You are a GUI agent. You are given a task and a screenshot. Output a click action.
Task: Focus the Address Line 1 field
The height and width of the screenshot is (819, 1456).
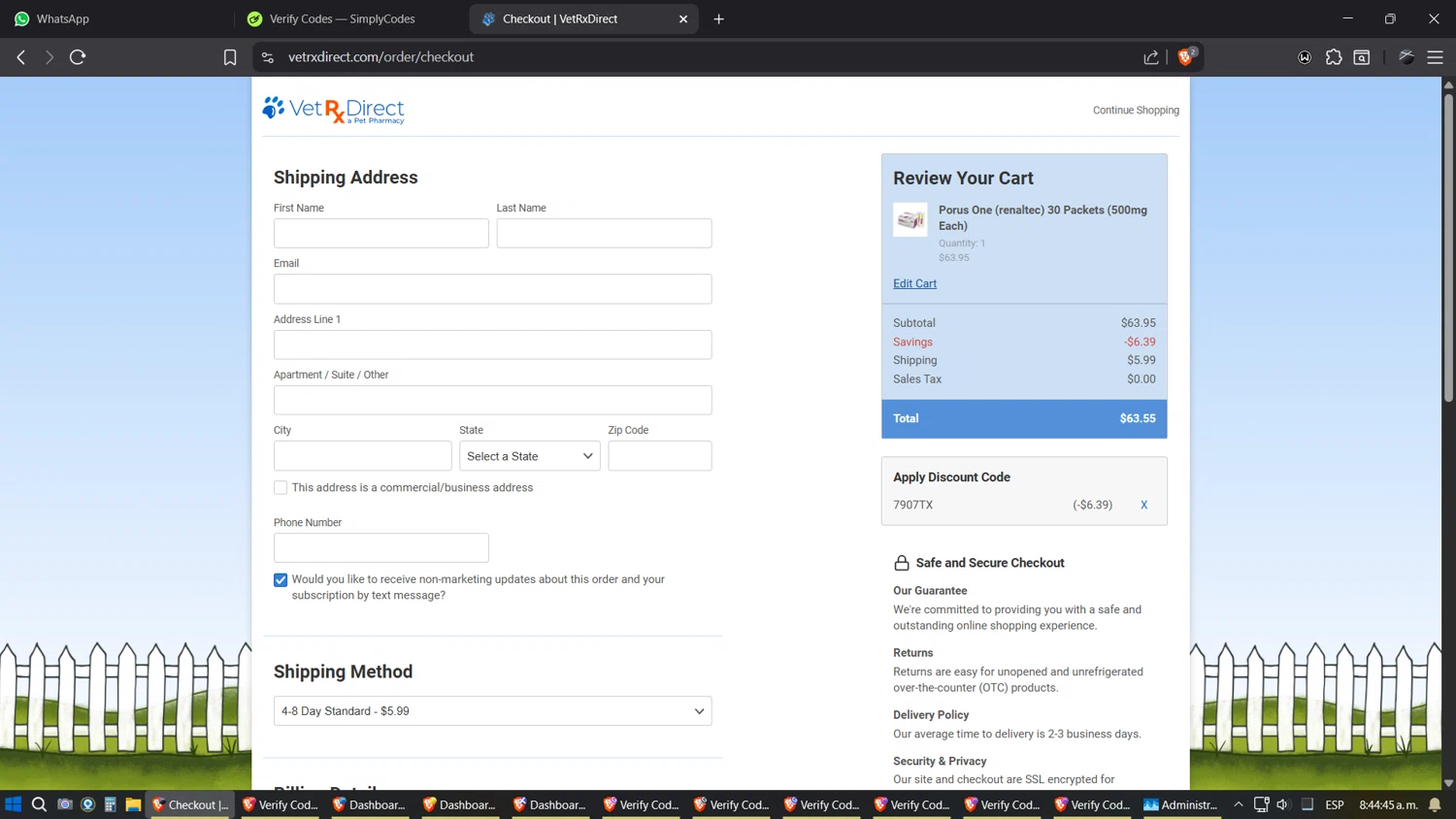click(493, 344)
